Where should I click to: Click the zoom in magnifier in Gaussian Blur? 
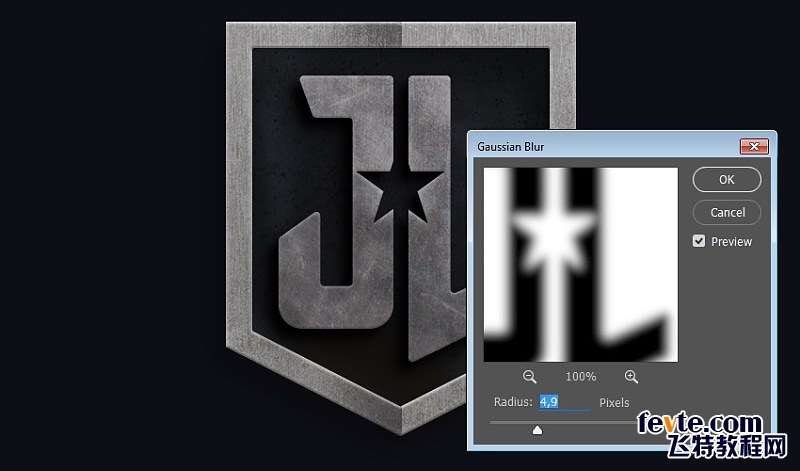coord(631,377)
